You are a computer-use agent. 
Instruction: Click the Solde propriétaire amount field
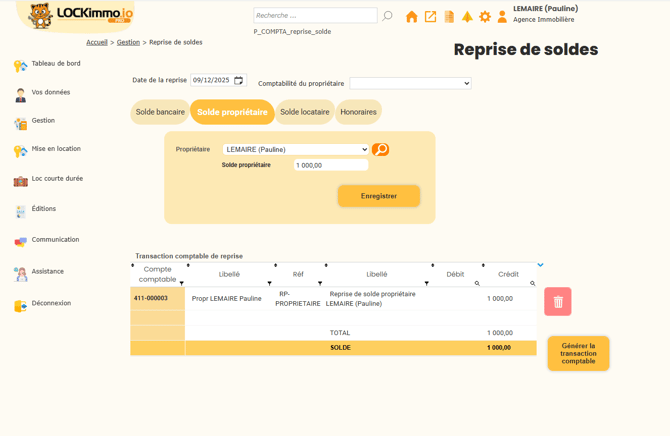330,165
